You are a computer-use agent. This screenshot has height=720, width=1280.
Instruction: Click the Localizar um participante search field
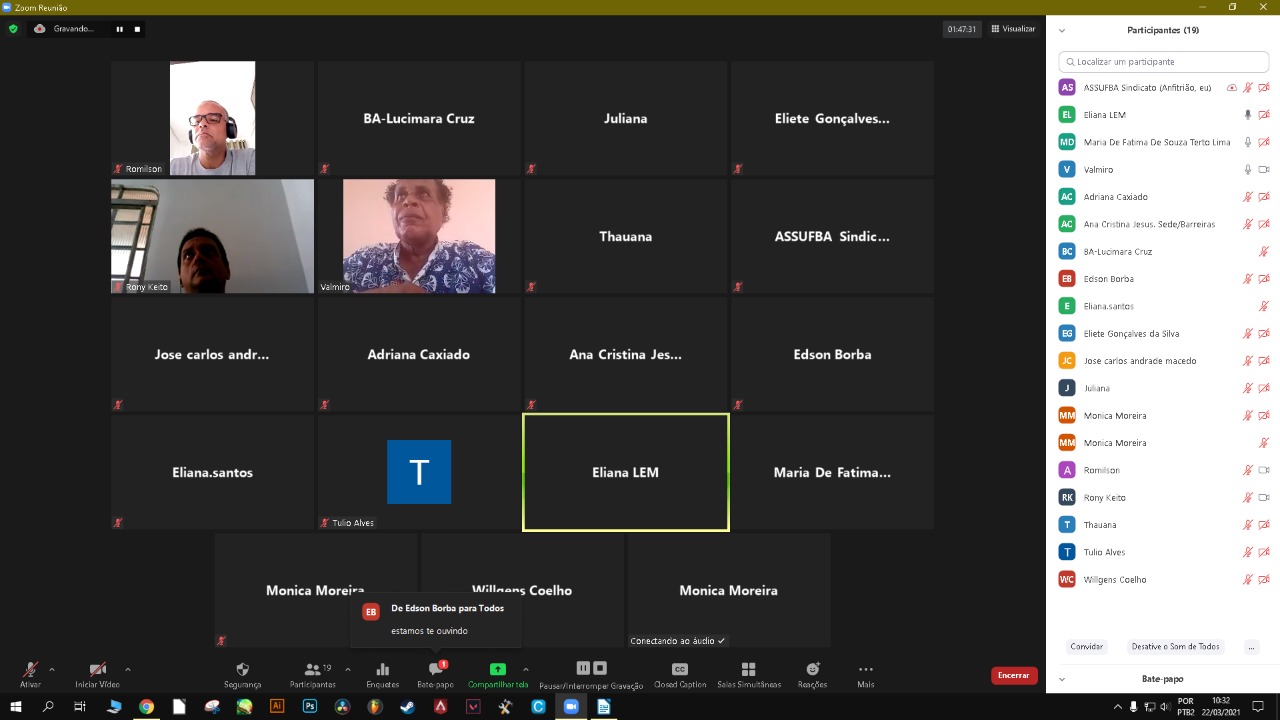point(1163,62)
